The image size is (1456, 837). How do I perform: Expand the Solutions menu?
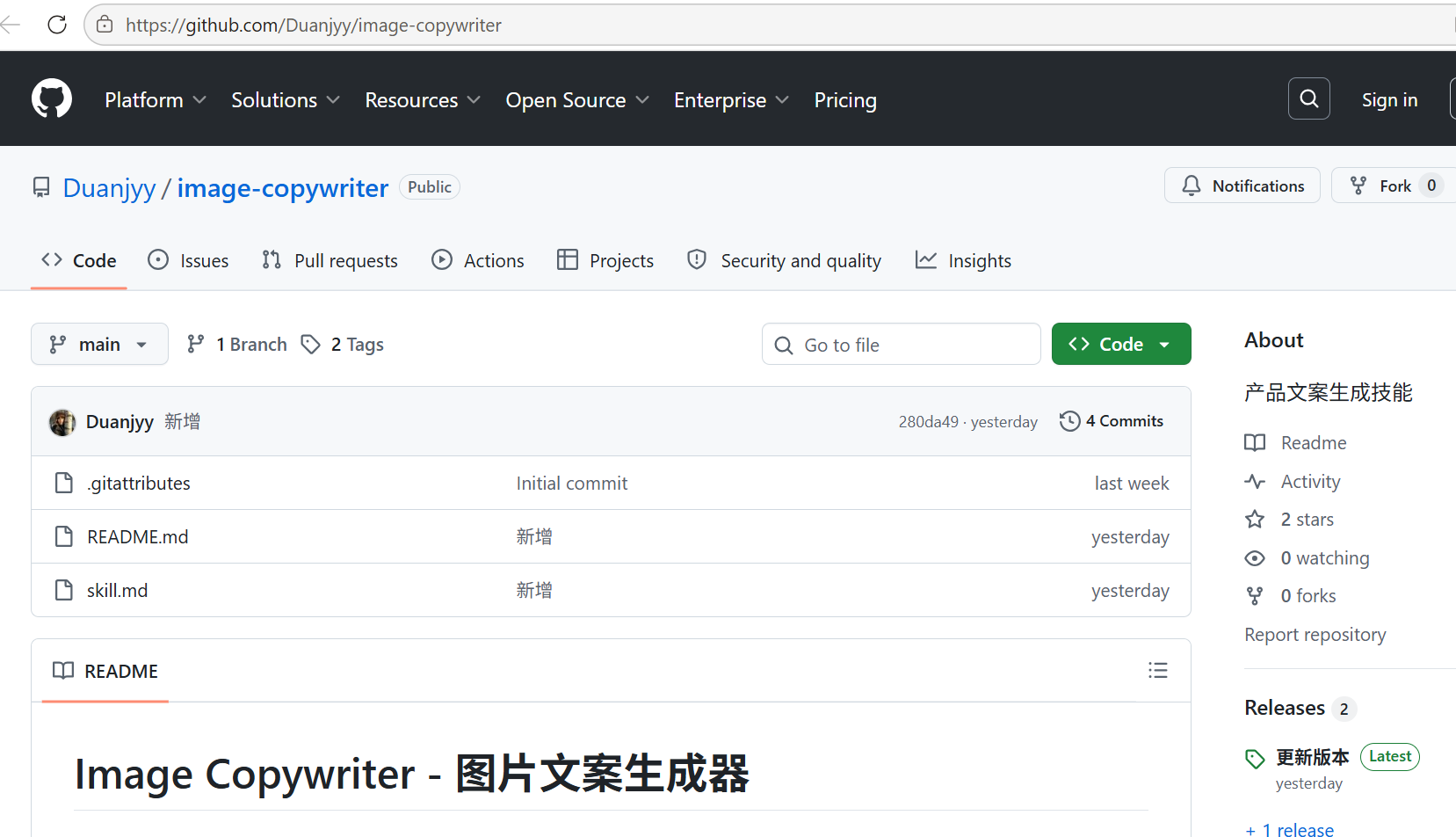286,100
